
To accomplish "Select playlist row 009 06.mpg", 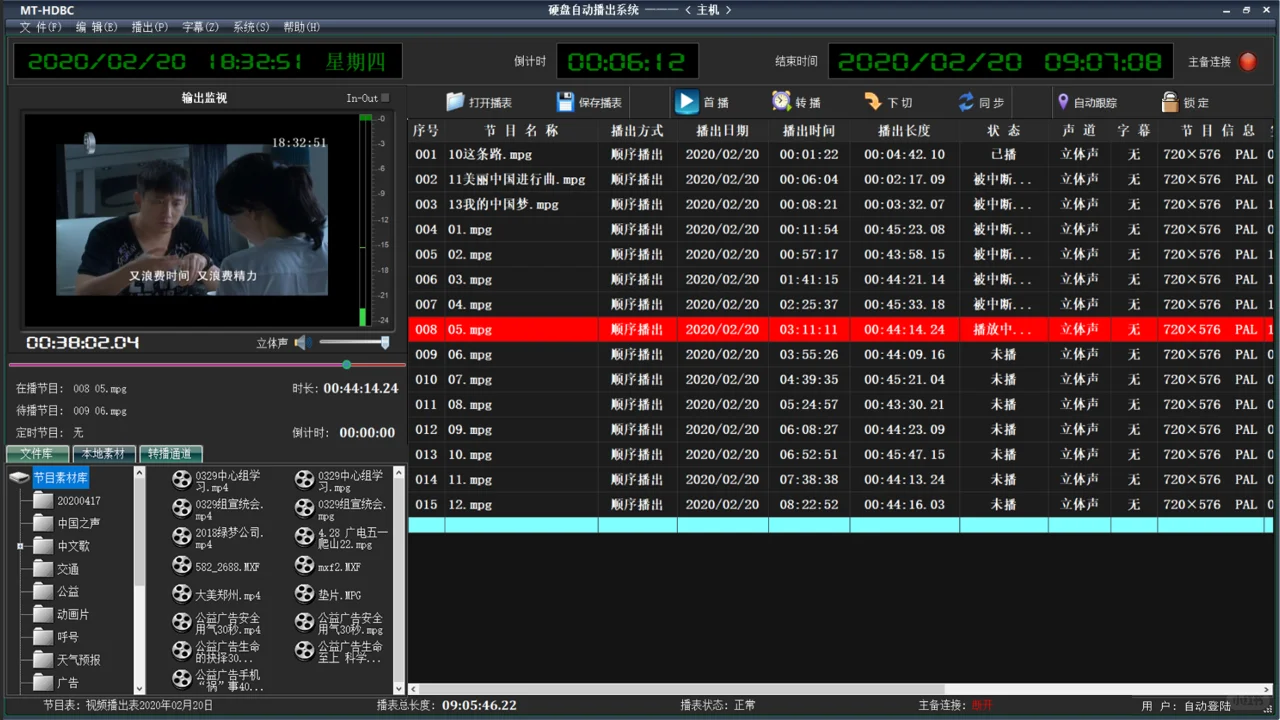I will [841, 354].
